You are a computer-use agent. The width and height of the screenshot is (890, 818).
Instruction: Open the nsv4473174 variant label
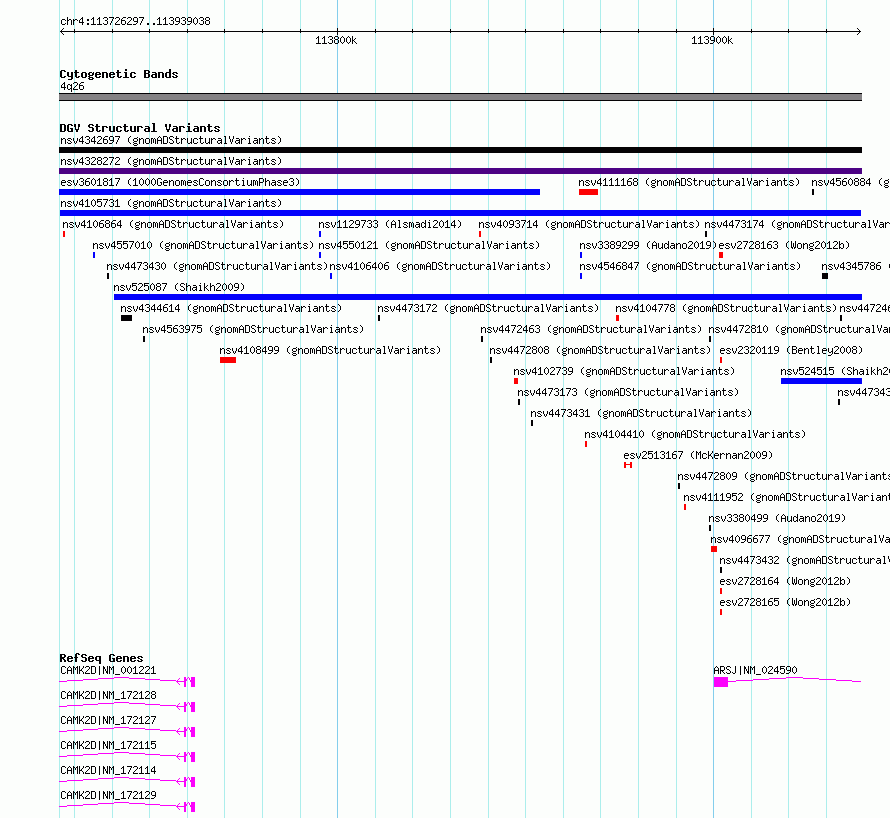(x=797, y=224)
